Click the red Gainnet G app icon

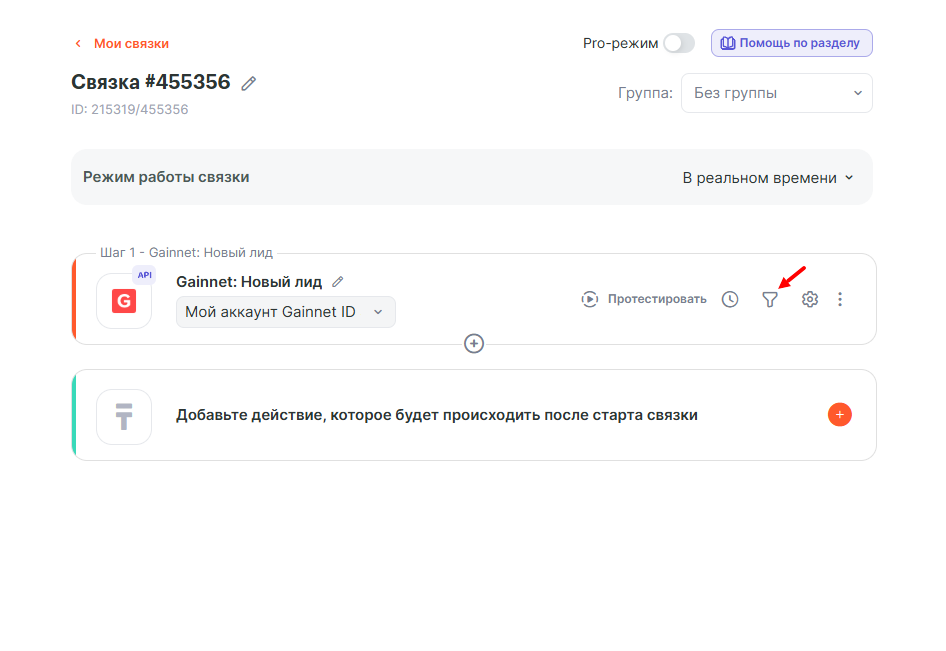[x=124, y=301]
